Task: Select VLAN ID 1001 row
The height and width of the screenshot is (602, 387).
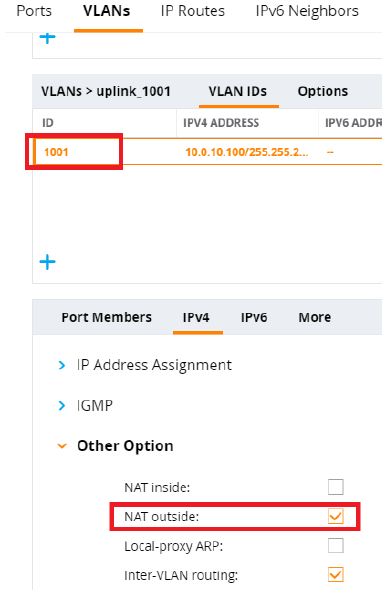Action: coord(207,152)
